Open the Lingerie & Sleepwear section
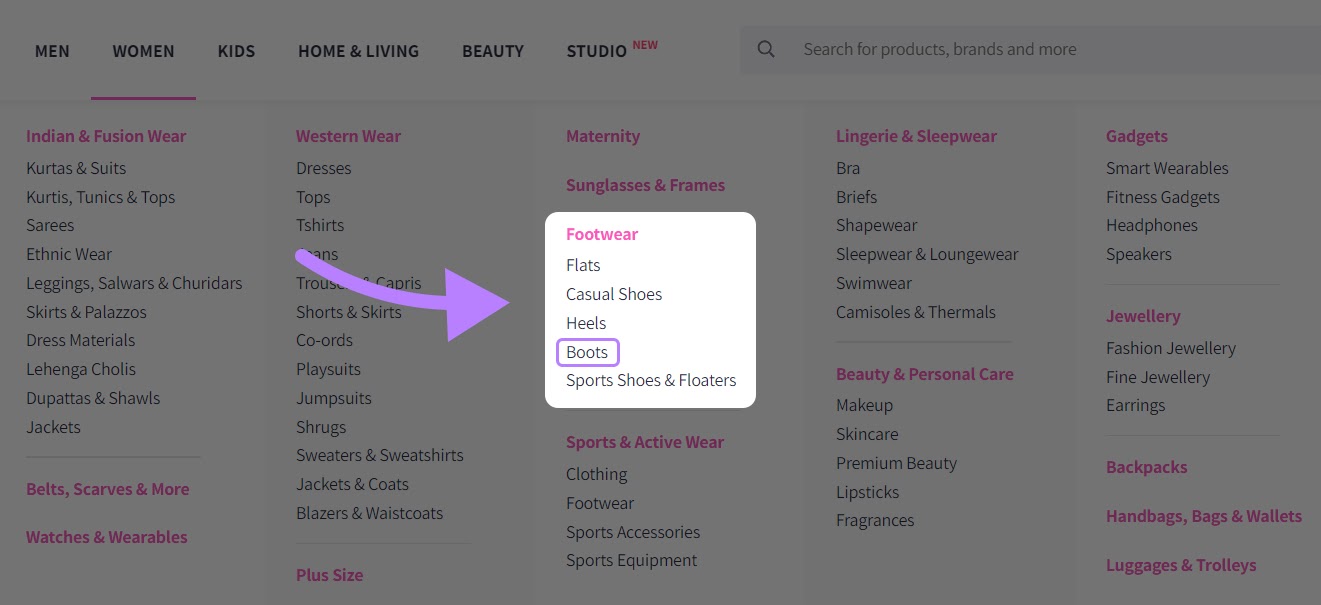This screenshot has height=605, width=1321. coord(916,135)
